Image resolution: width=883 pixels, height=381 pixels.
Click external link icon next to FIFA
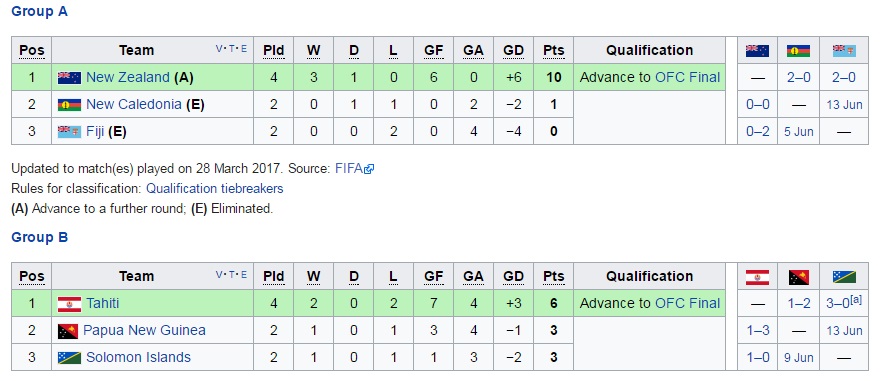(369, 168)
